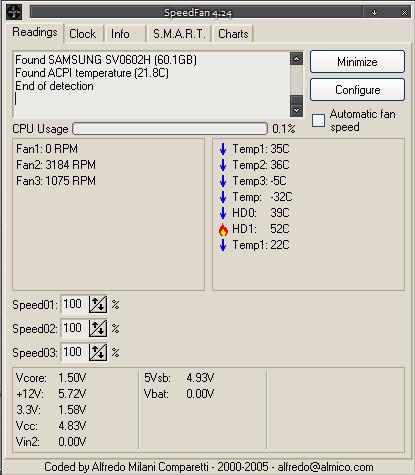Toggle the Automatic fan speed checkbox
The width and height of the screenshot is (415, 475).
point(318,120)
